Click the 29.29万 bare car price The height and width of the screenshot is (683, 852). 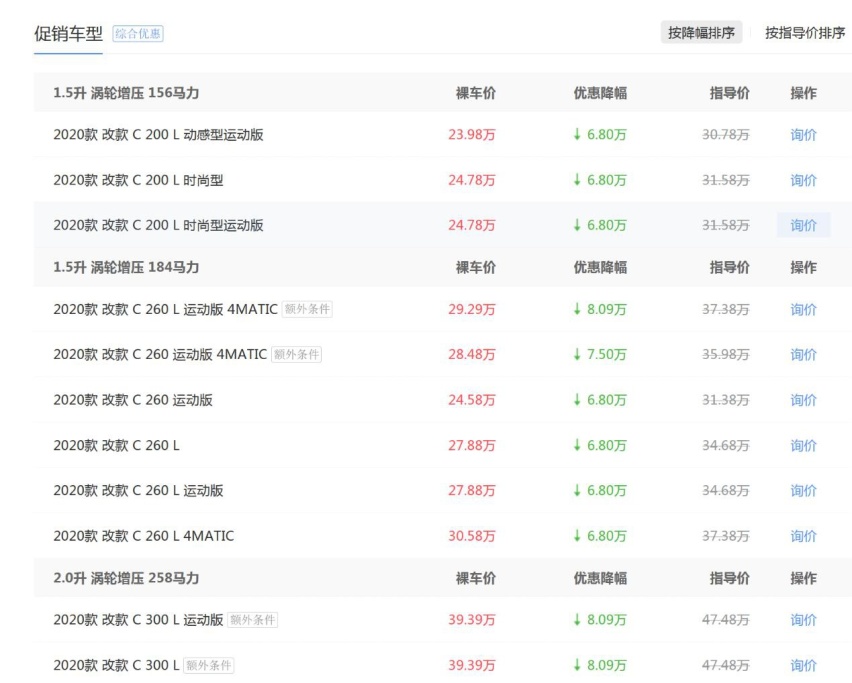coord(472,309)
